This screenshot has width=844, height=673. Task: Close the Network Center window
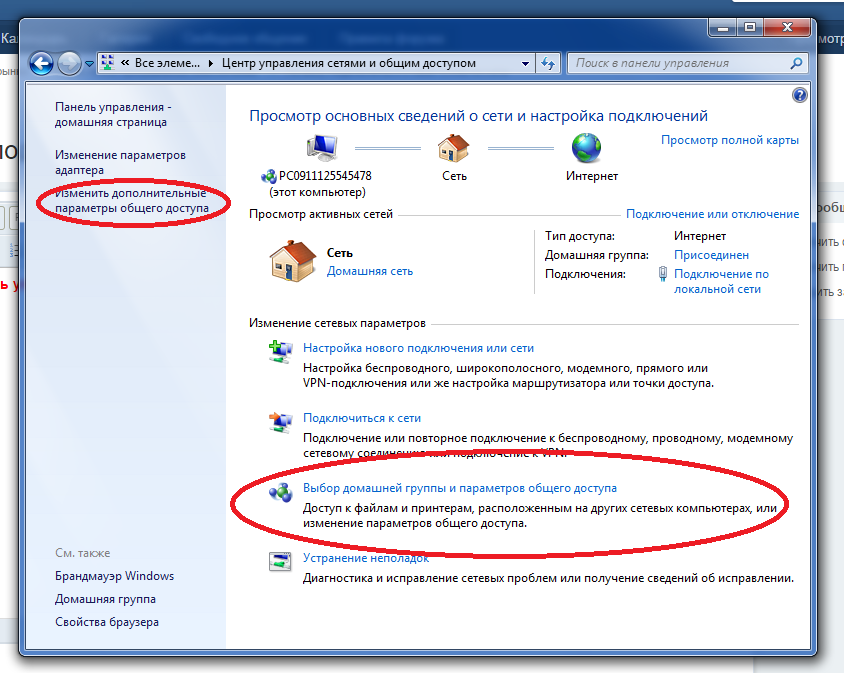click(x=786, y=27)
